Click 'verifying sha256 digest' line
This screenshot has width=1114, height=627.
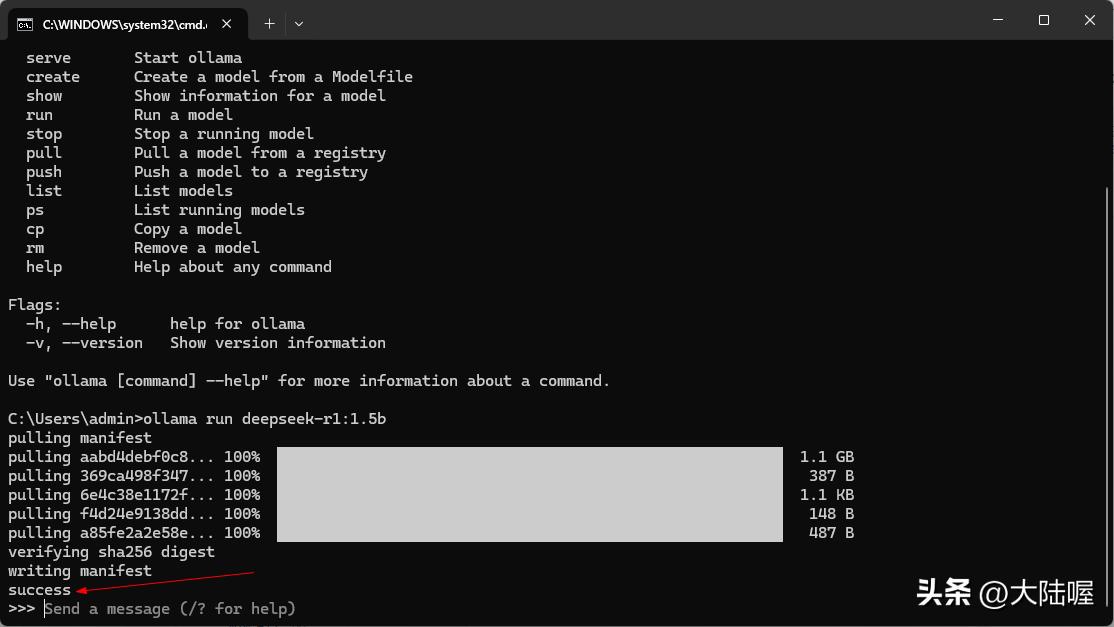pos(111,552)
